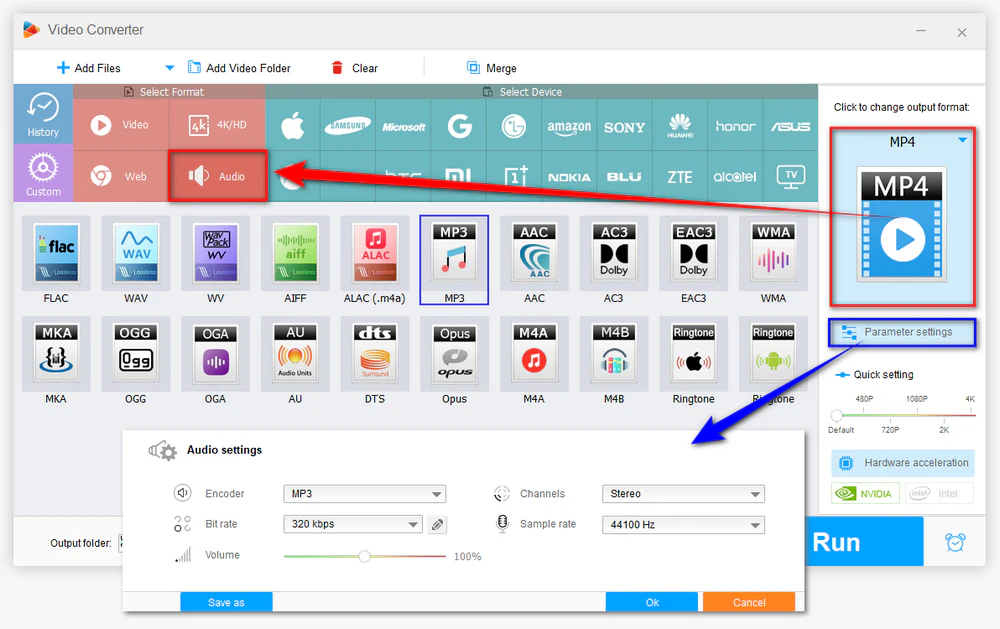Open the Add Files dropdown arrow
Viewport: 1000px width, 629px height.
169,68
